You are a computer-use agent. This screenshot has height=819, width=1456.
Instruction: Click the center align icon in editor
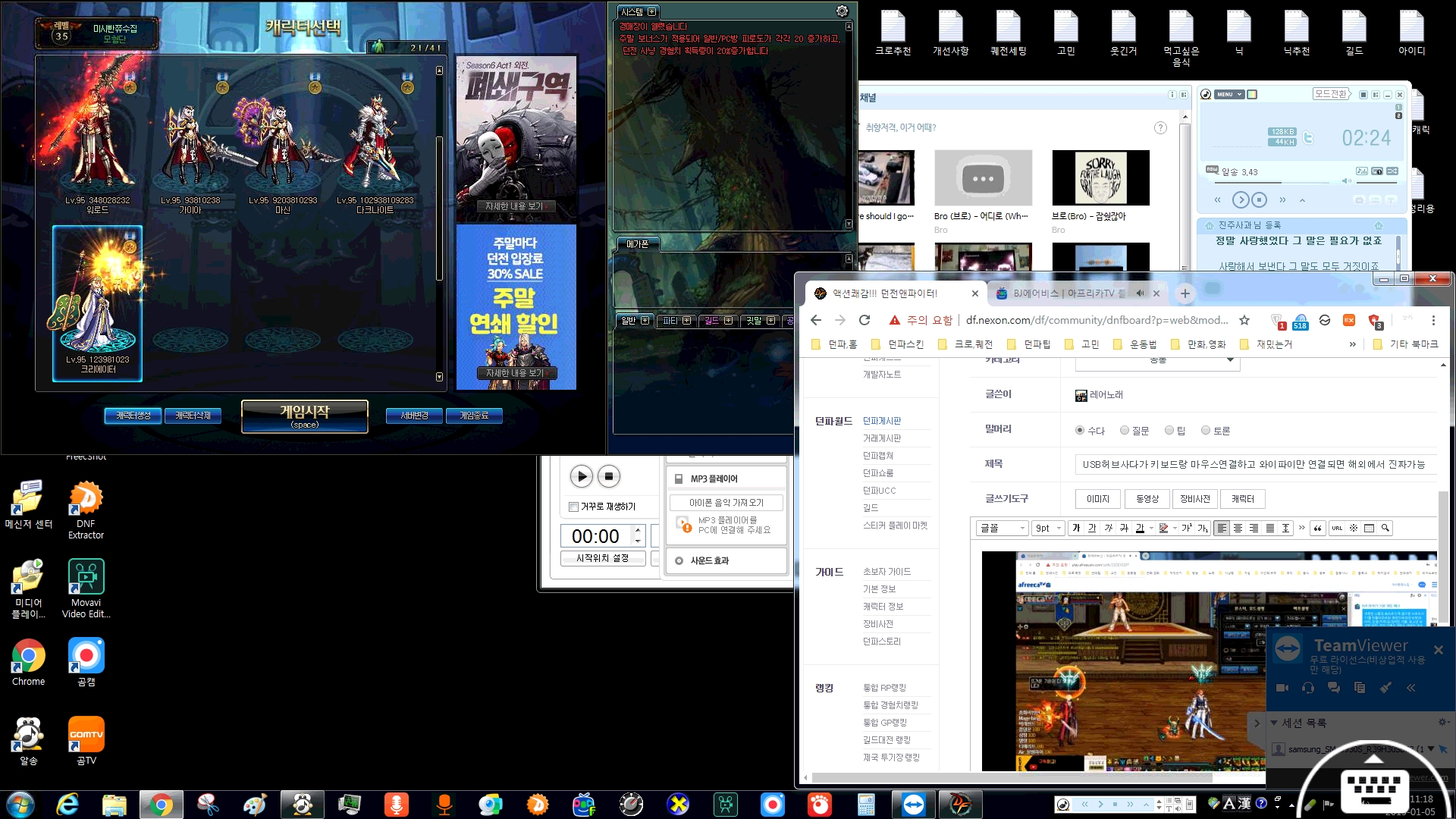pos(1238,529)
